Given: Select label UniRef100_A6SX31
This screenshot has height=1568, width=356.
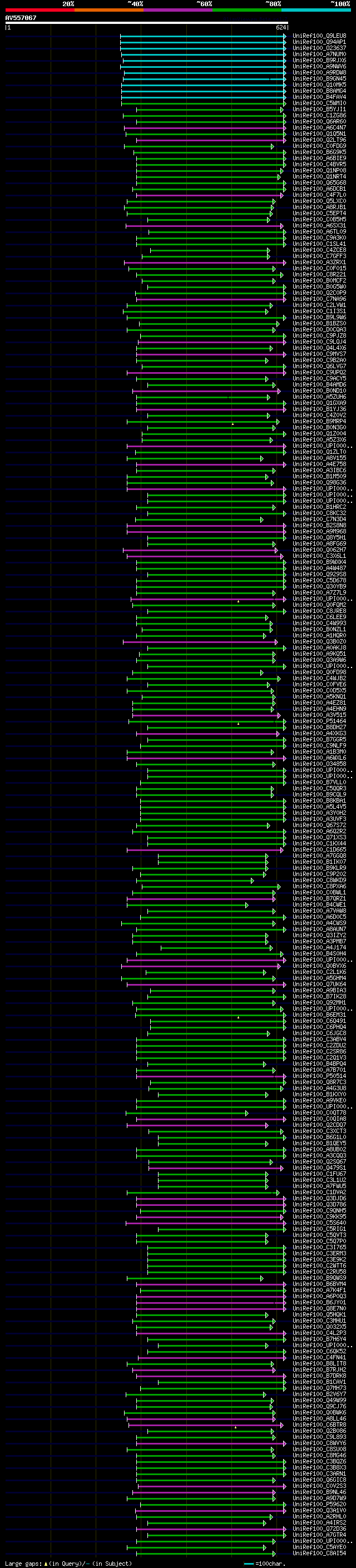Looking at the screenshot, I should (319, 226).
